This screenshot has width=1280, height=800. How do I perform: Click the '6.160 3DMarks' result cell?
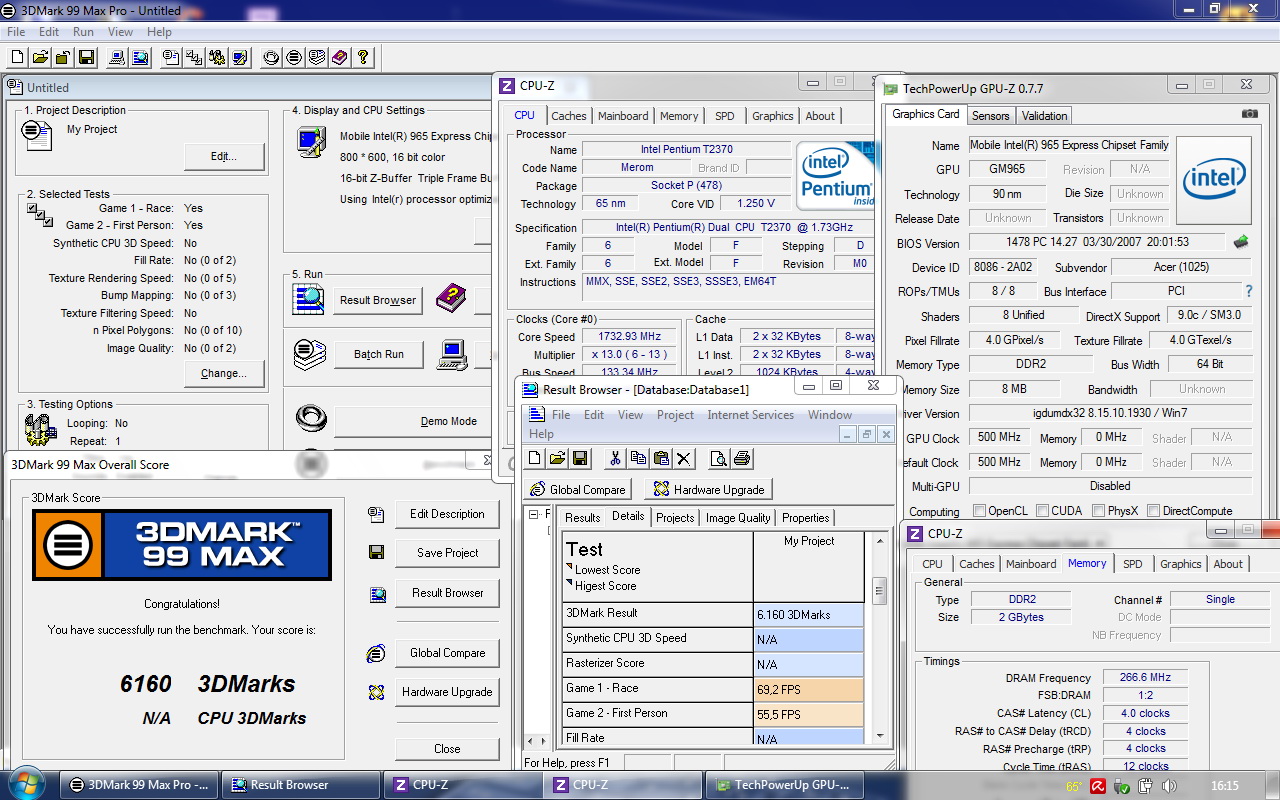tap(808, 615)
